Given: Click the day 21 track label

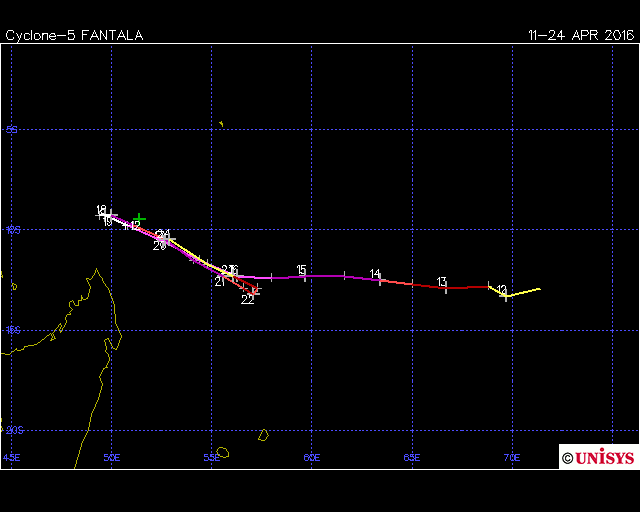Looking at the screenshot, I should 218,282.
